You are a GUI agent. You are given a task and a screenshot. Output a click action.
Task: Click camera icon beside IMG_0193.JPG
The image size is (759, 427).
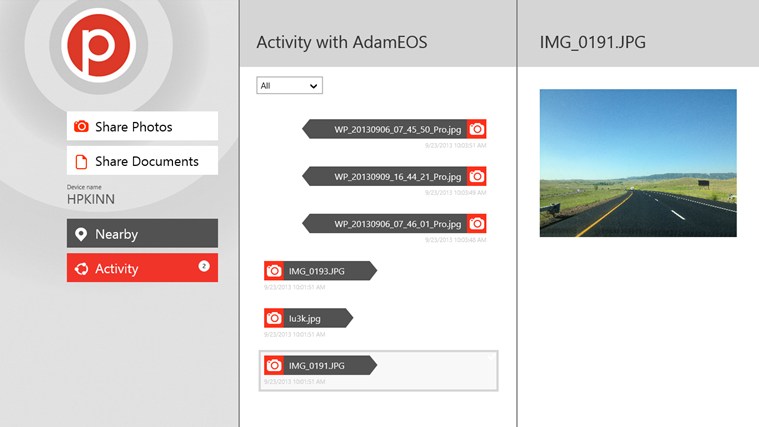(273, 270)
